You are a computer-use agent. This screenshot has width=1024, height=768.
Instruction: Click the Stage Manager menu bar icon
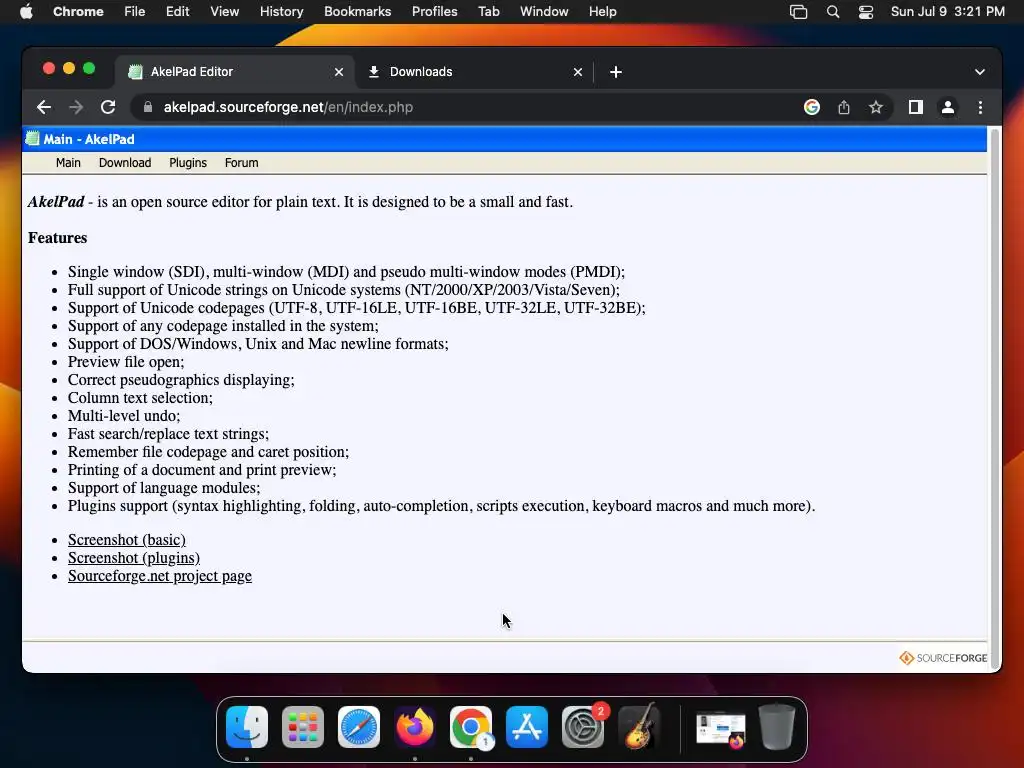click(798, 12)
